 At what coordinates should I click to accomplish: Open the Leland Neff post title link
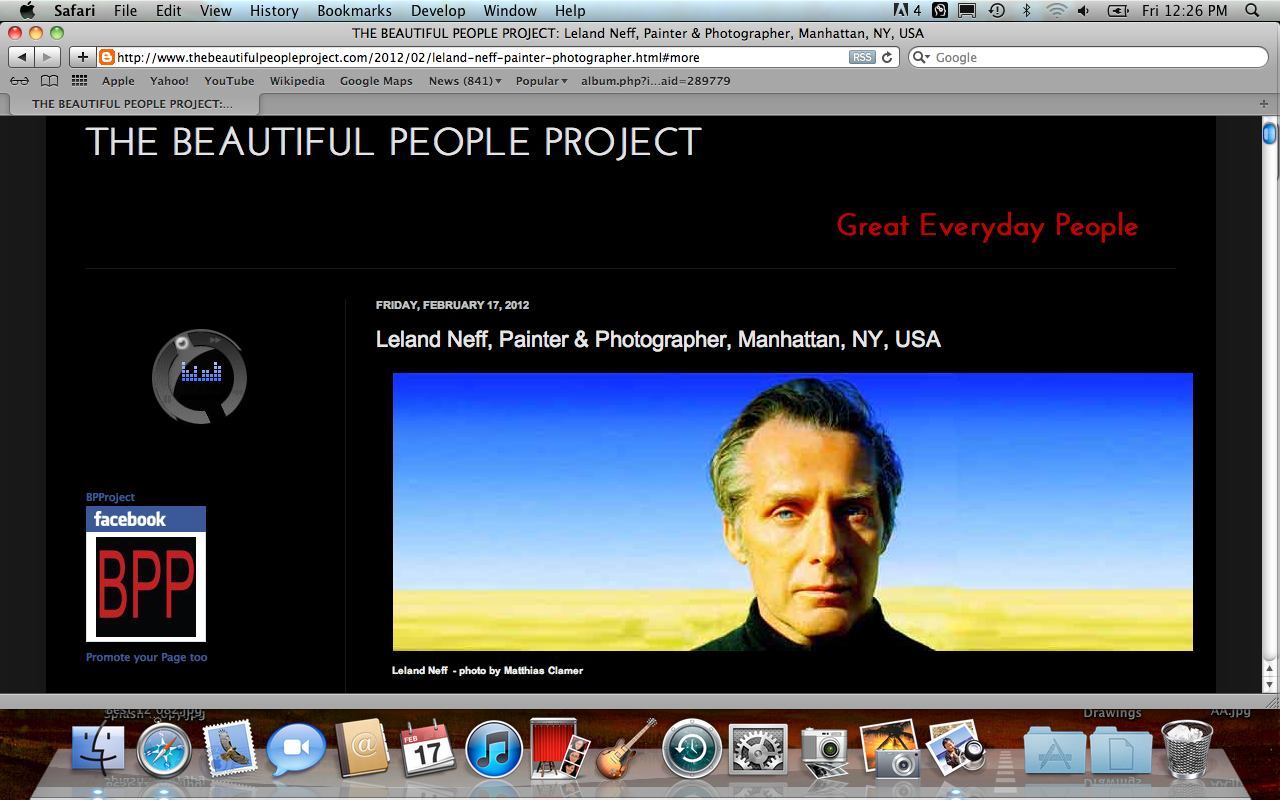point(658,339)
